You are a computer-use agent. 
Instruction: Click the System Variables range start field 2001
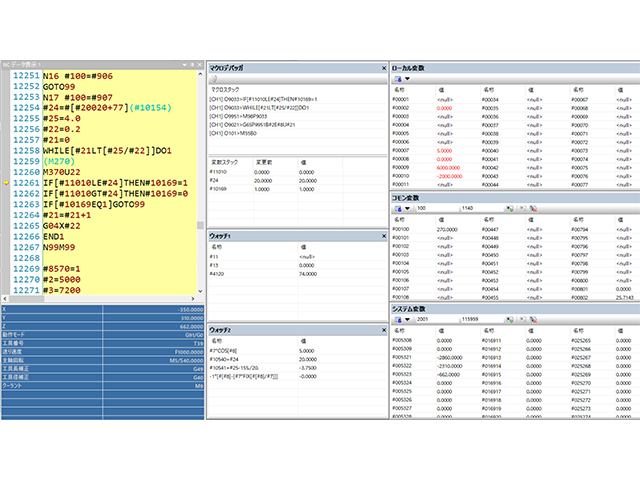click(x=437, y=319)
